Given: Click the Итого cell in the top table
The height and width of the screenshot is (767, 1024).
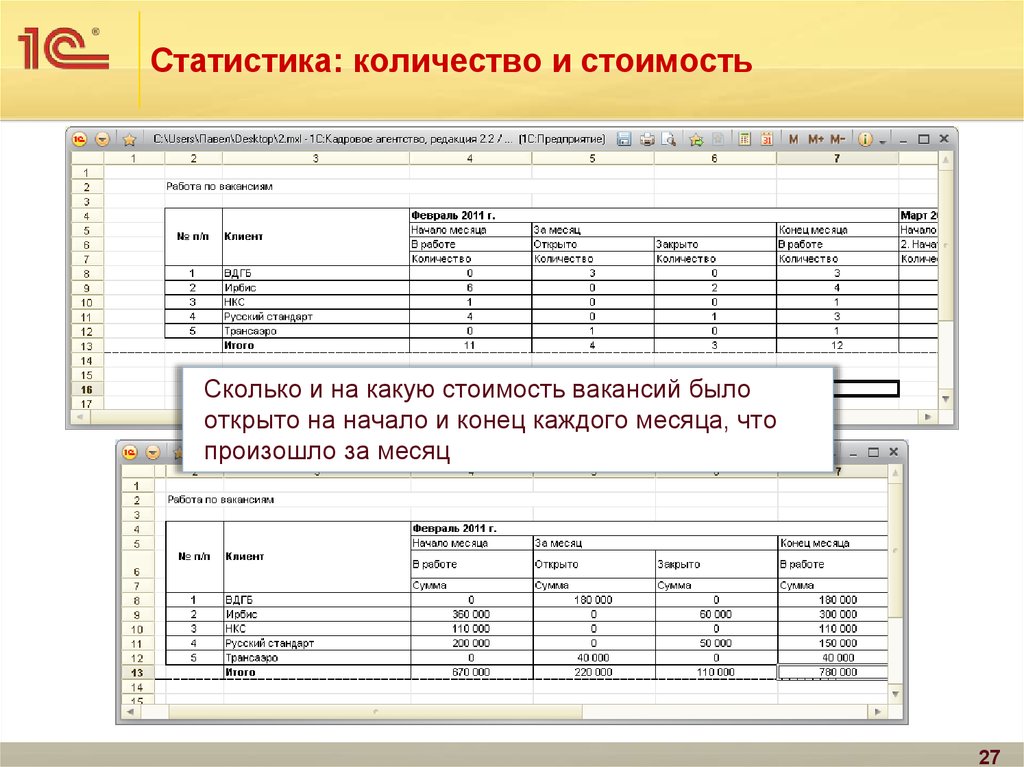Looking at the screenshot, I should point(239,345).
